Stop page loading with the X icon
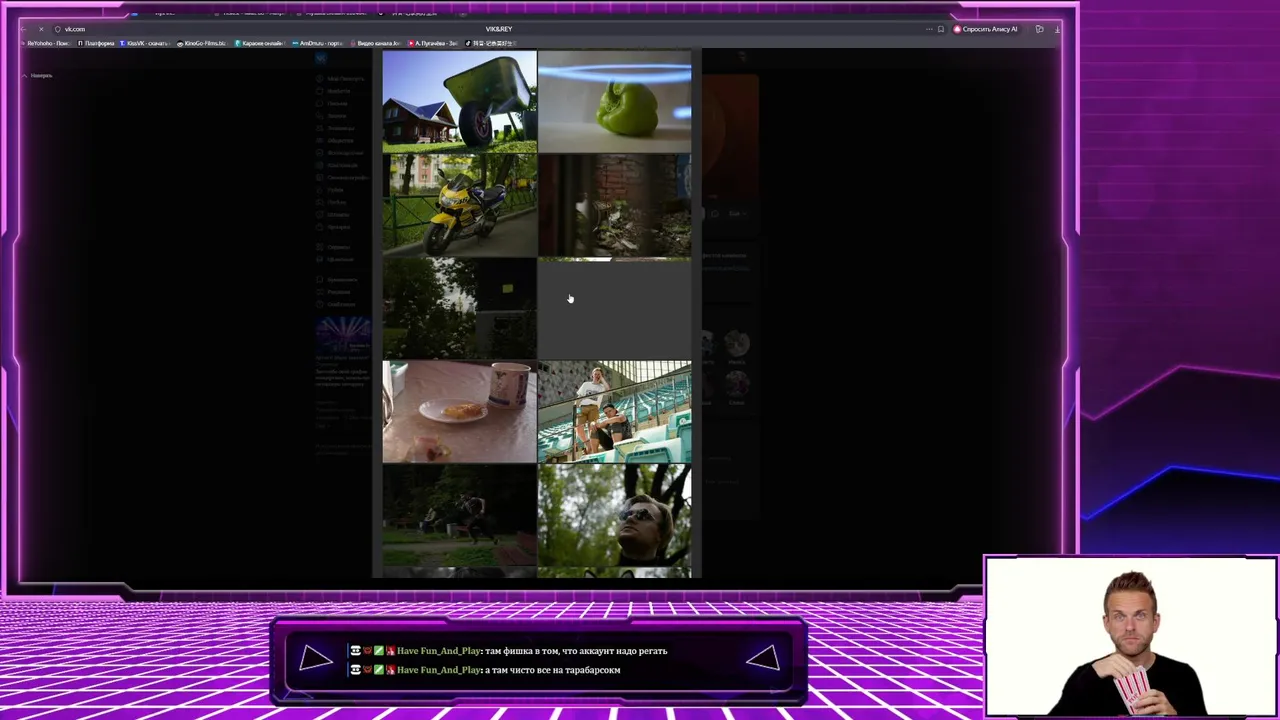The image size is (1280, 720). (x=41, y=29)
